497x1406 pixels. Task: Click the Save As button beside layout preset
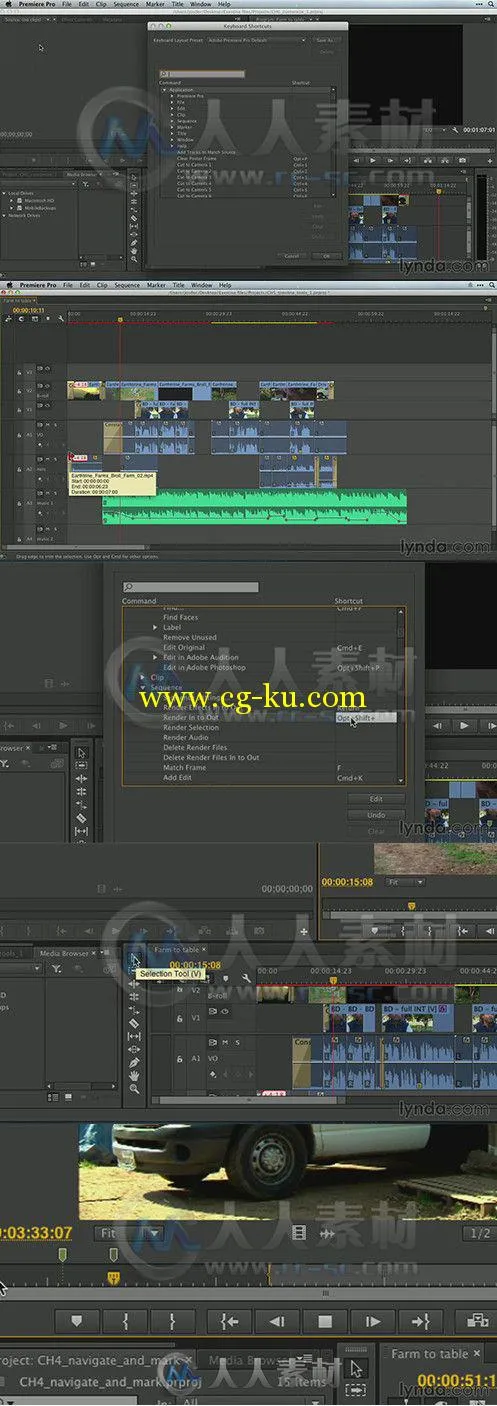point(324,40)
